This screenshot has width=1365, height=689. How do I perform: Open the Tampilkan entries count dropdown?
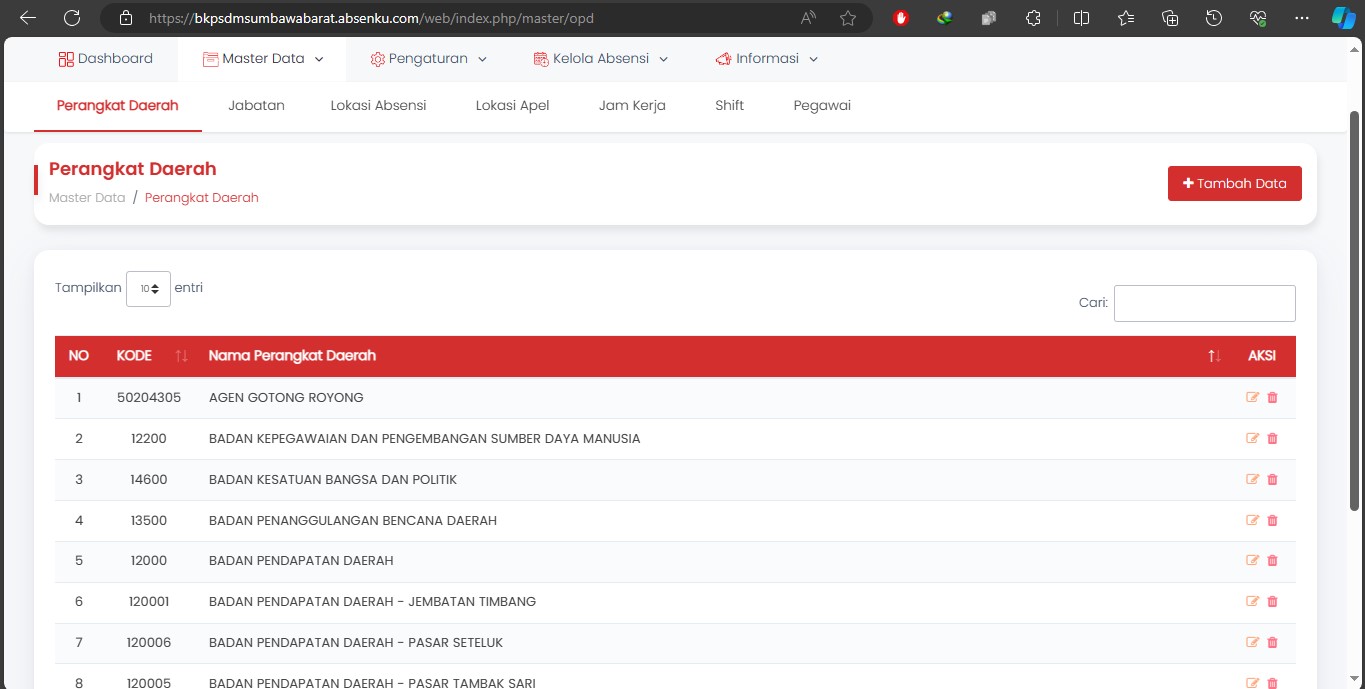[x=148, y=289]
